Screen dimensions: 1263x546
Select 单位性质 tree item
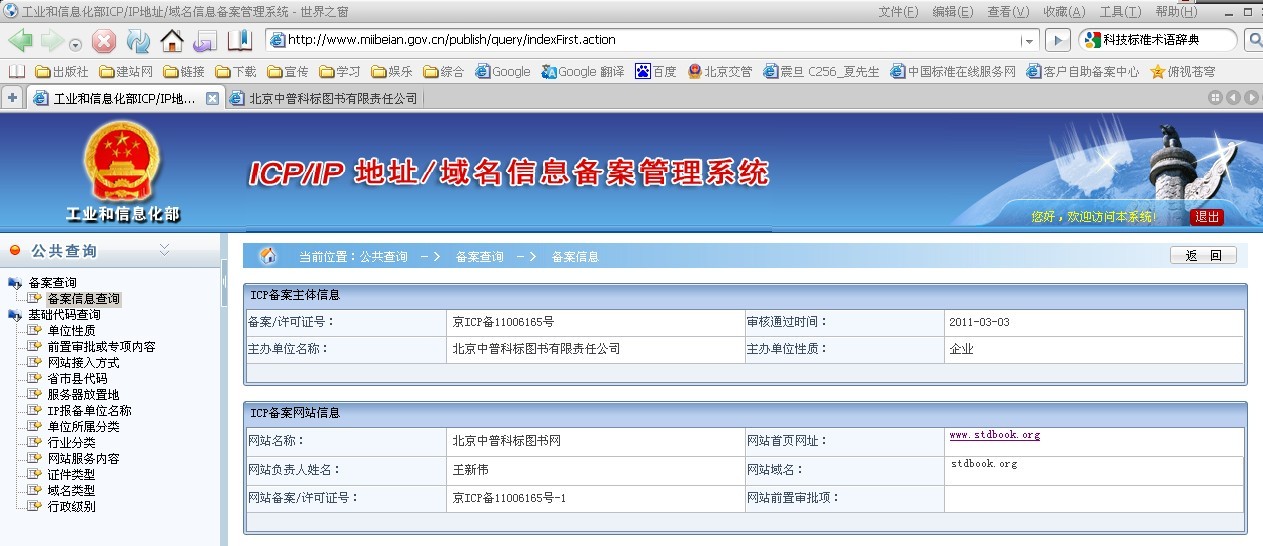point(72,331)
